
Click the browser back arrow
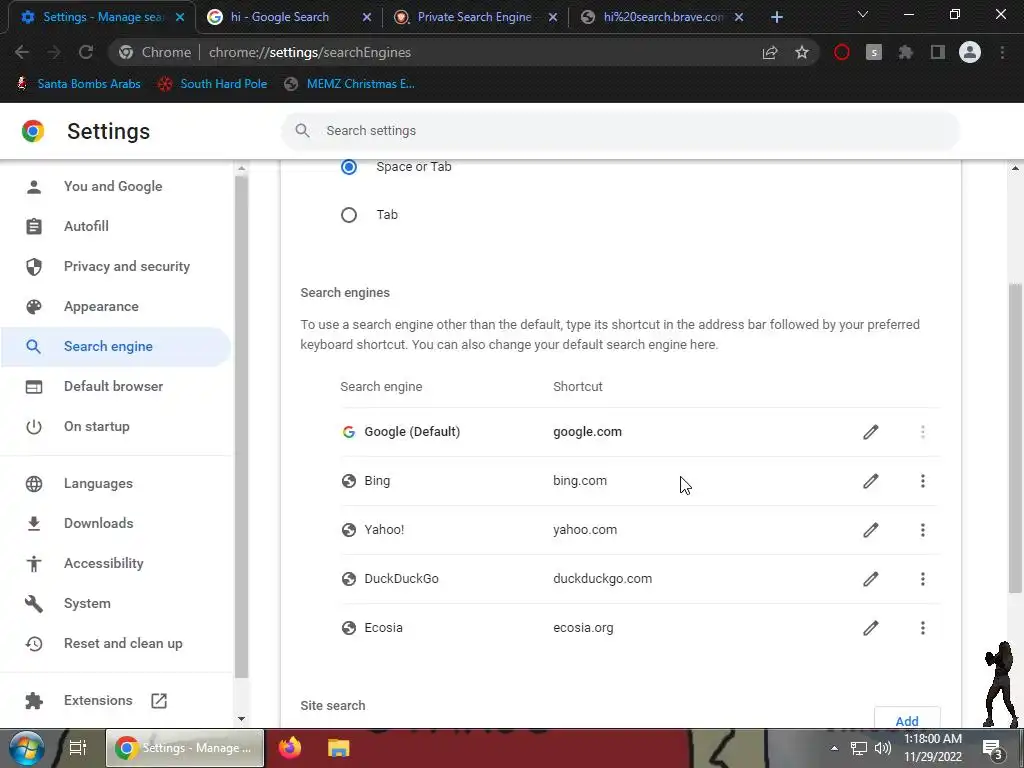pos(22,52)
